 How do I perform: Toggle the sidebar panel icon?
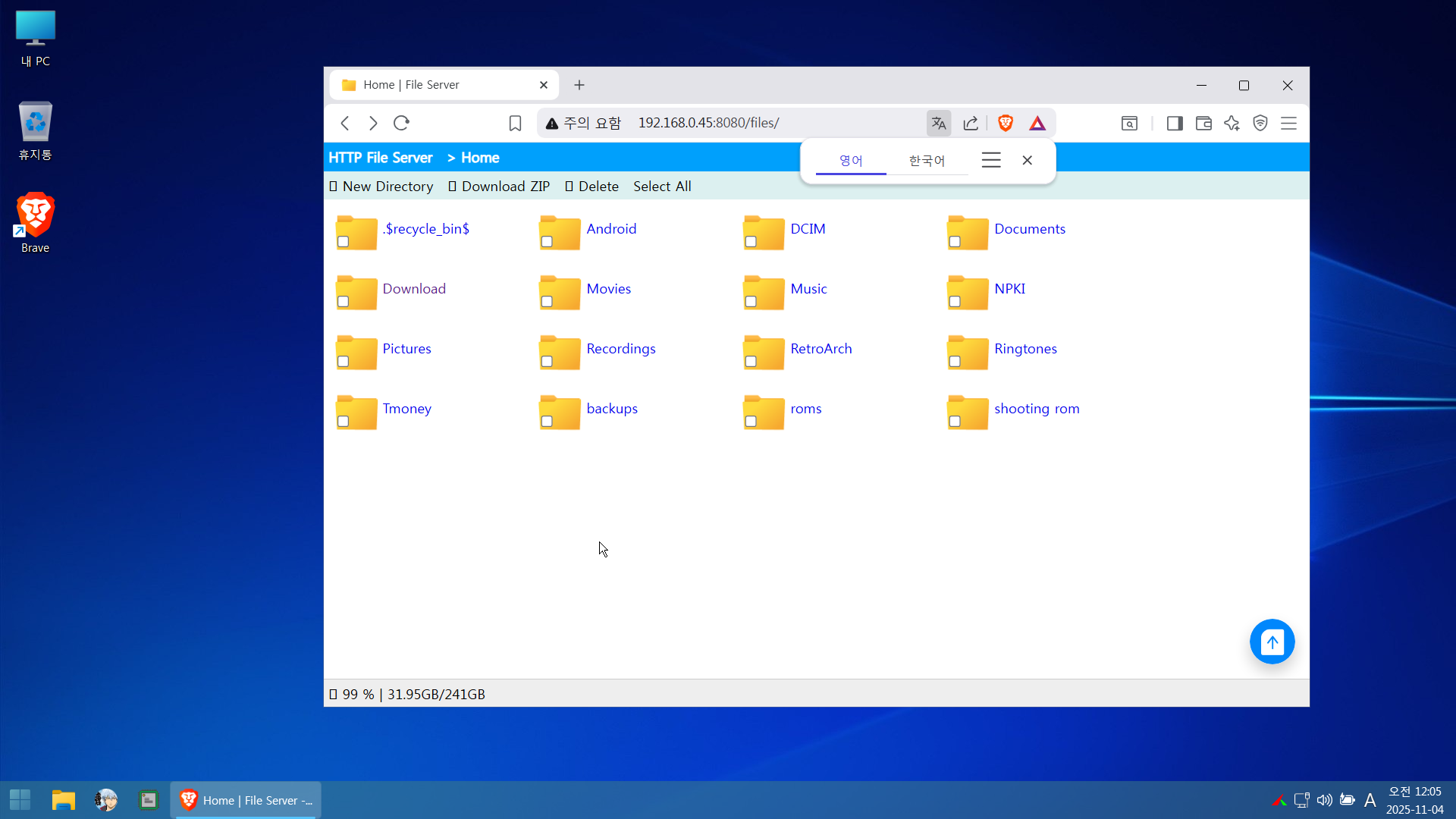click(1175, 123)
